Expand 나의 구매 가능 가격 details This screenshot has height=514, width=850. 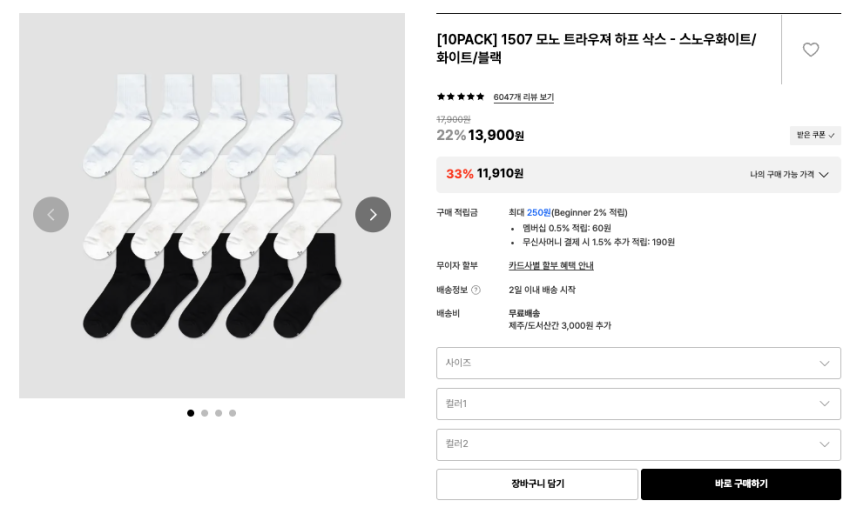[x=789, y=174]
